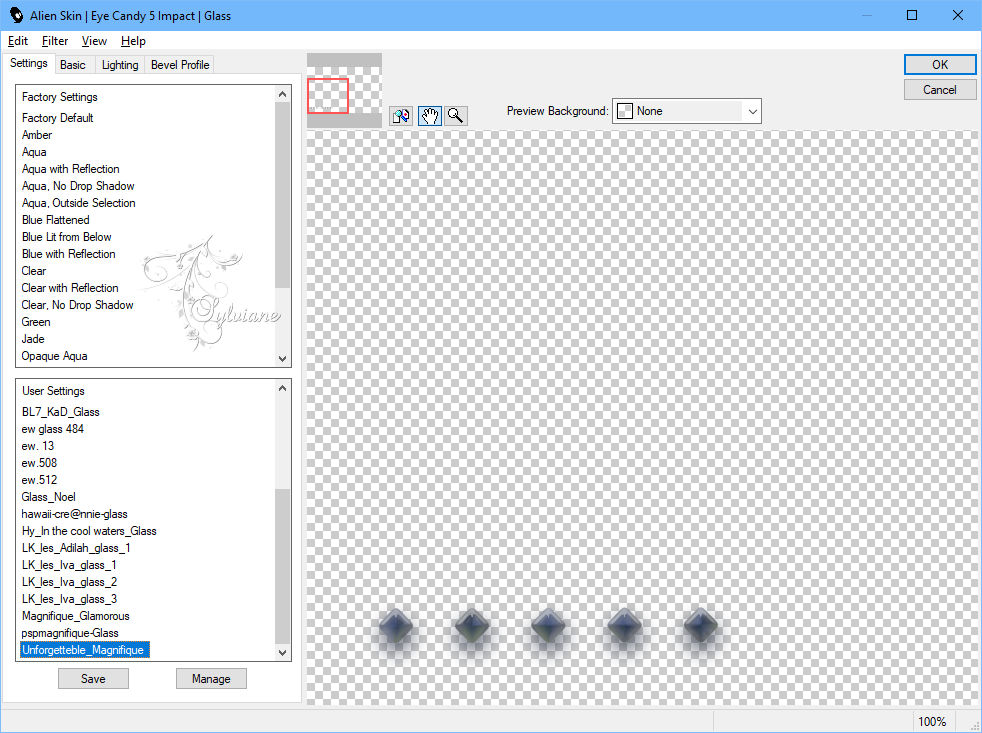Image resolution: width=982 pixels, height=733 pixels.
Task: Select Blue with Reflection preset
Action: [68, 253]
